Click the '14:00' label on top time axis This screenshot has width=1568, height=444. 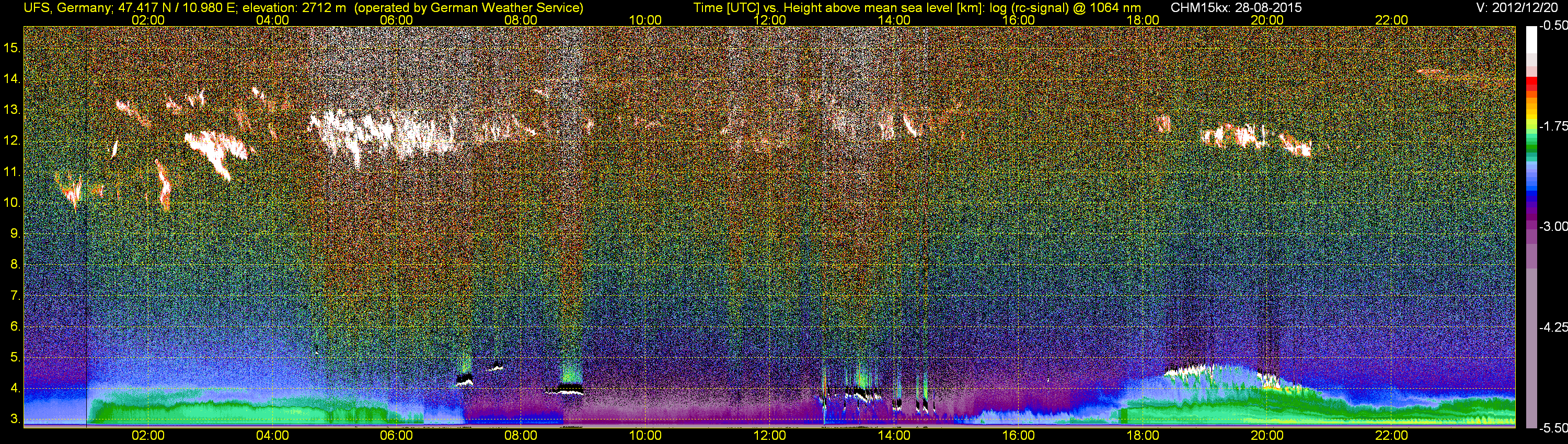pyautogui.click(x=894, y=20)
